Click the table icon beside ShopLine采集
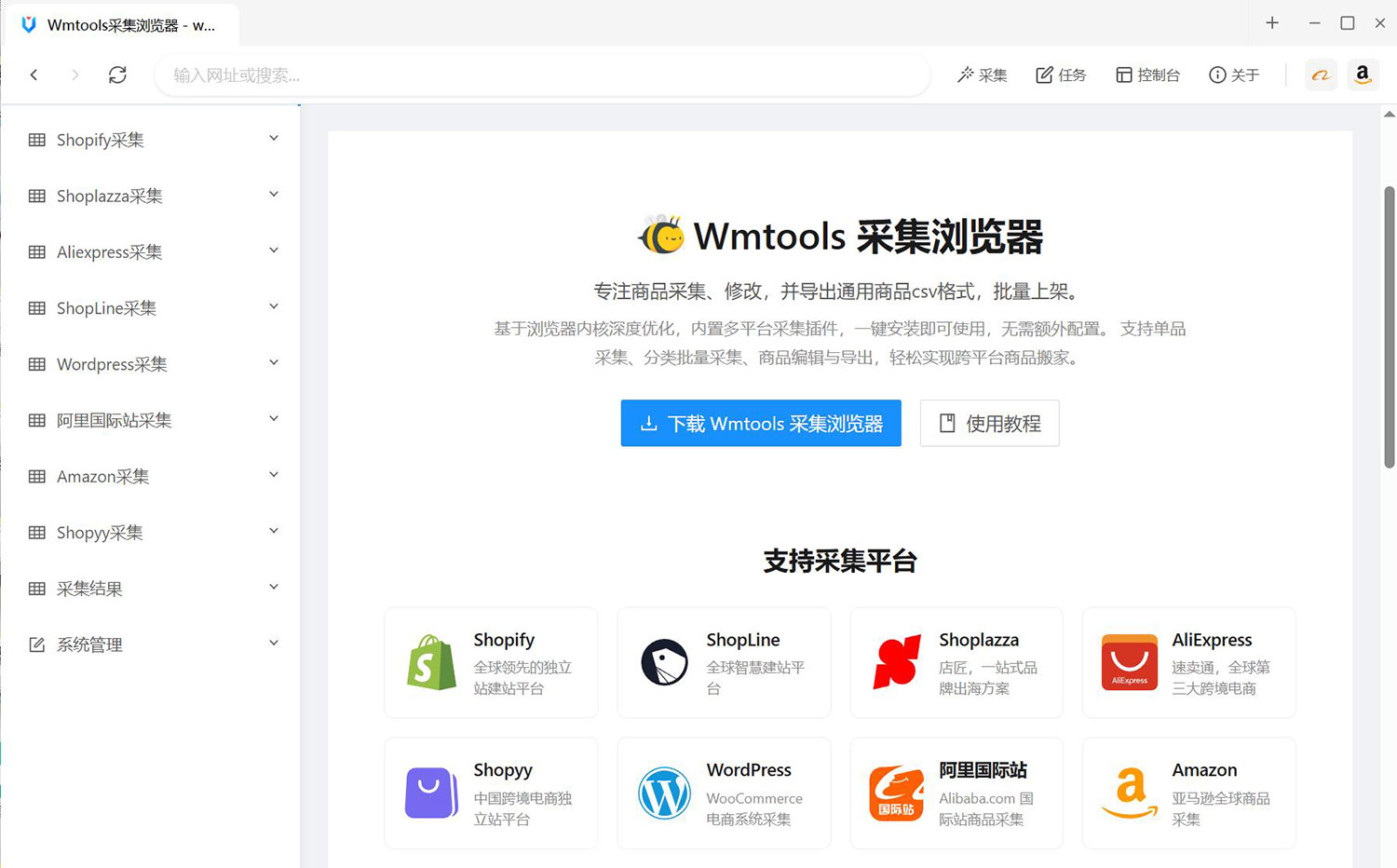Screen dimensions: 1397x868 click(37, 308)
